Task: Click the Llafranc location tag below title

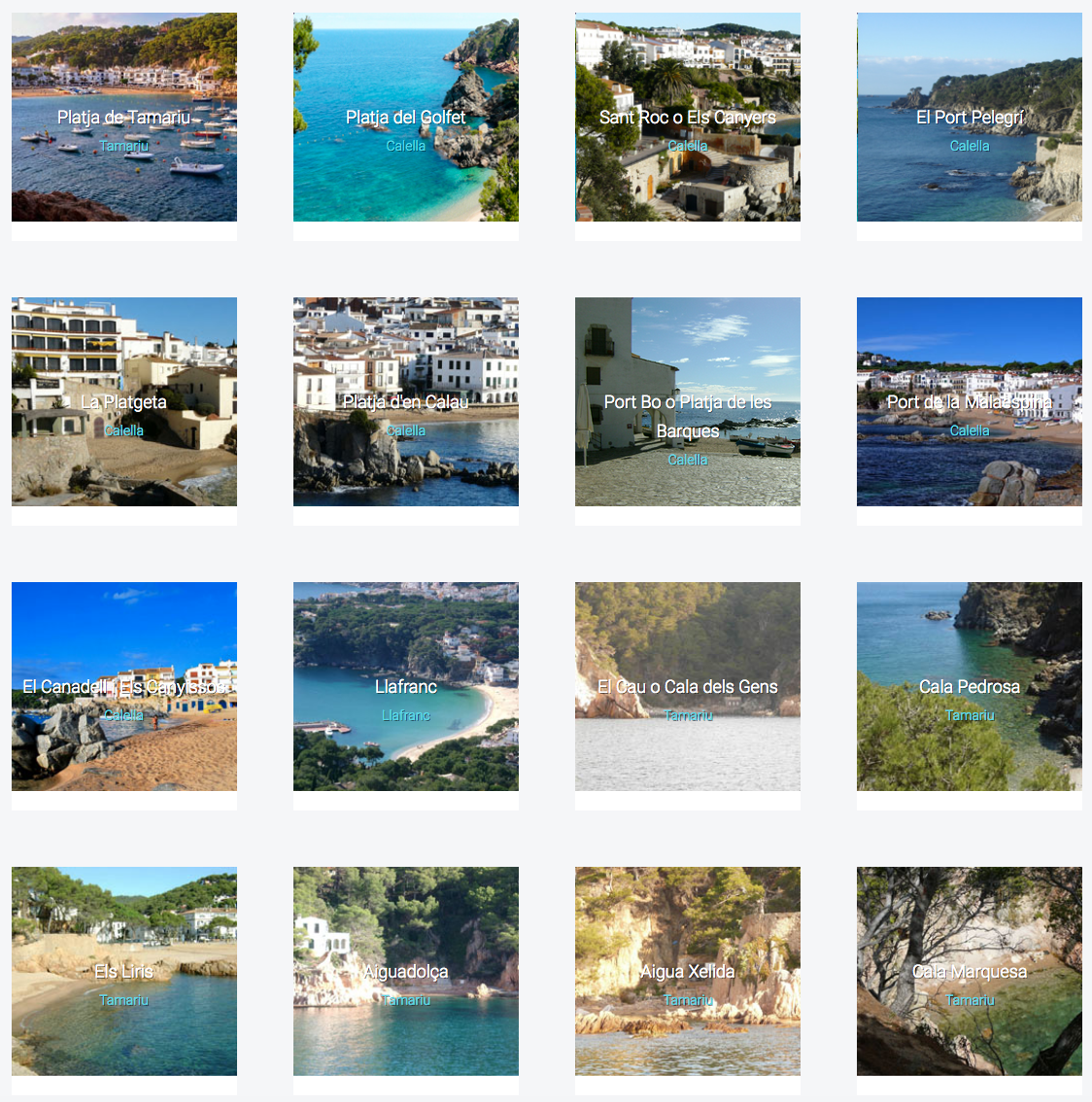Action: pyautogui.click(x=406, y=715)
